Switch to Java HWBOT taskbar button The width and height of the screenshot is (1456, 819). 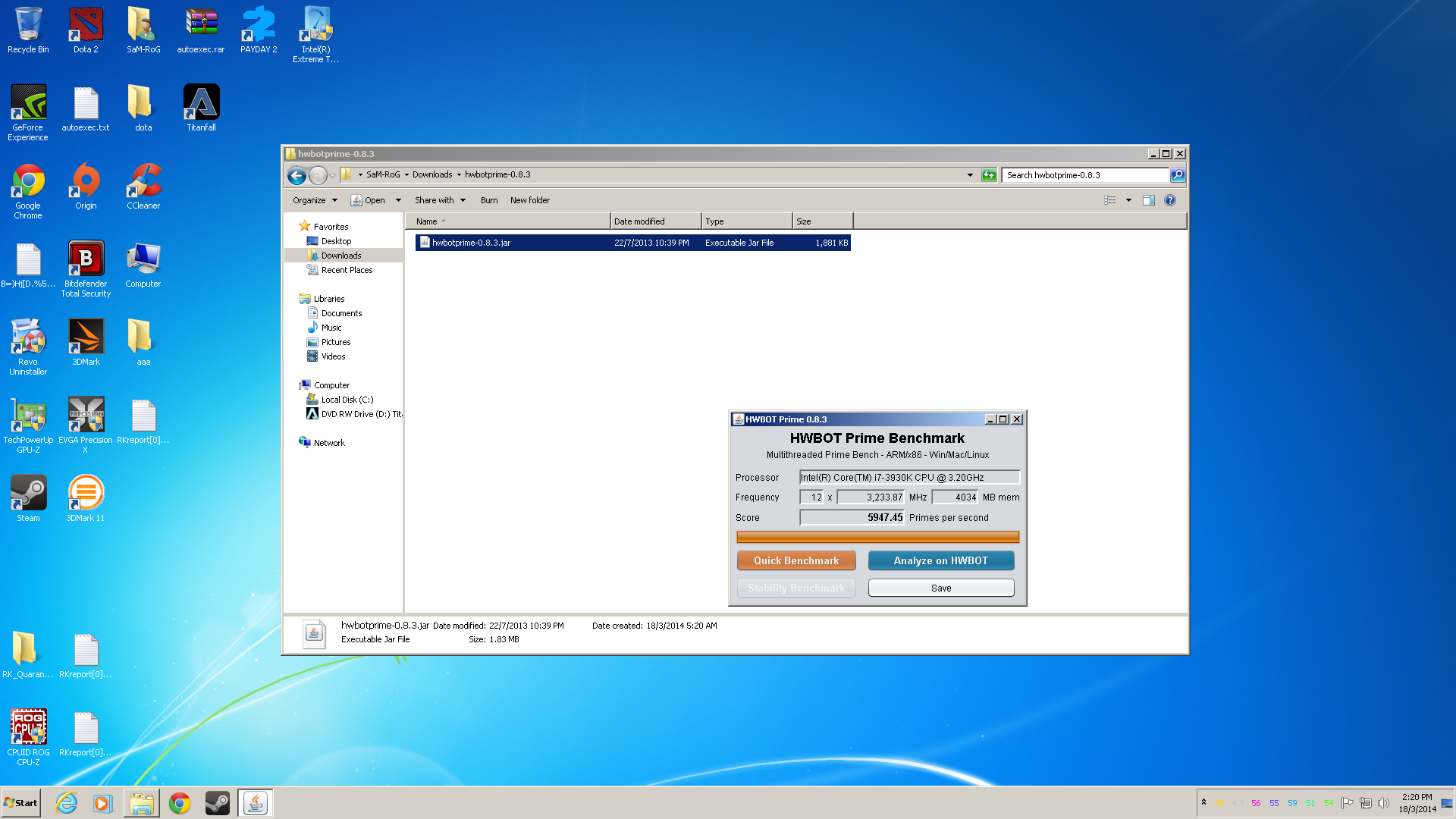[256, 803]
